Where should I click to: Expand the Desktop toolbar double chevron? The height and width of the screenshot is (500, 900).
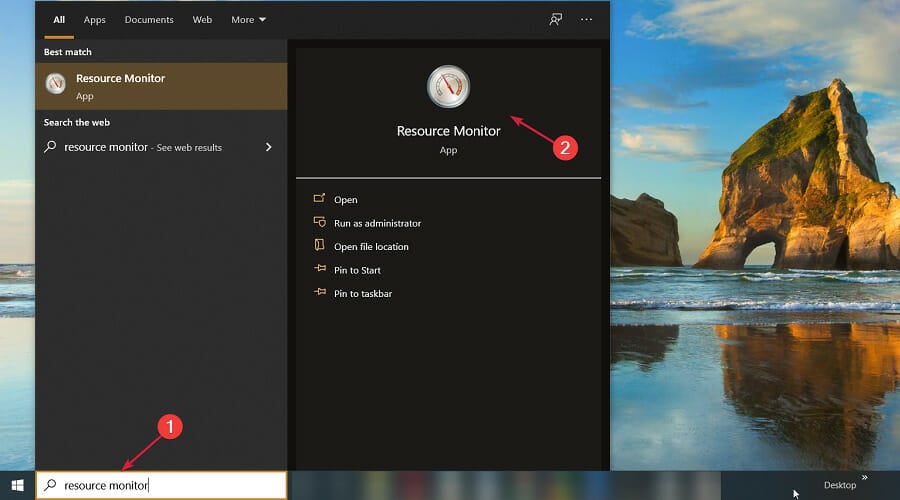(864, 477)
